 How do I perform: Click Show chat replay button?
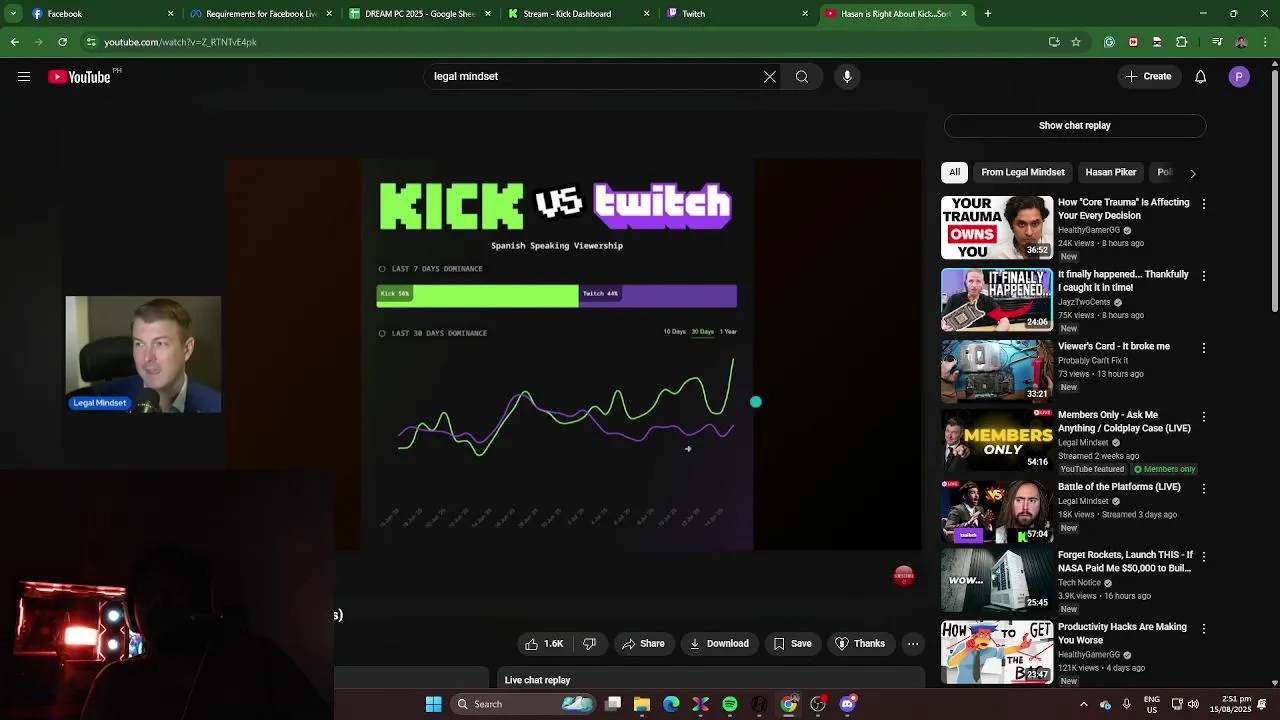[x=1075, y=126]
